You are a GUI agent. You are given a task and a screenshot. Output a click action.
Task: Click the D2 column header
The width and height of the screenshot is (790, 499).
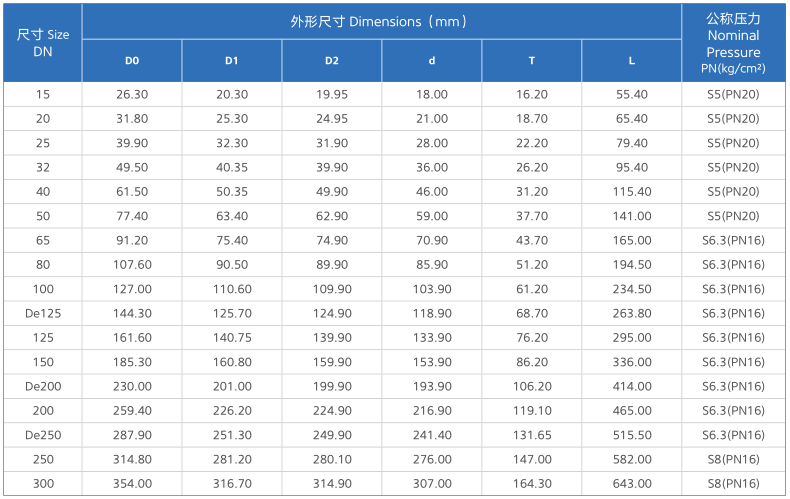[332, 61]
